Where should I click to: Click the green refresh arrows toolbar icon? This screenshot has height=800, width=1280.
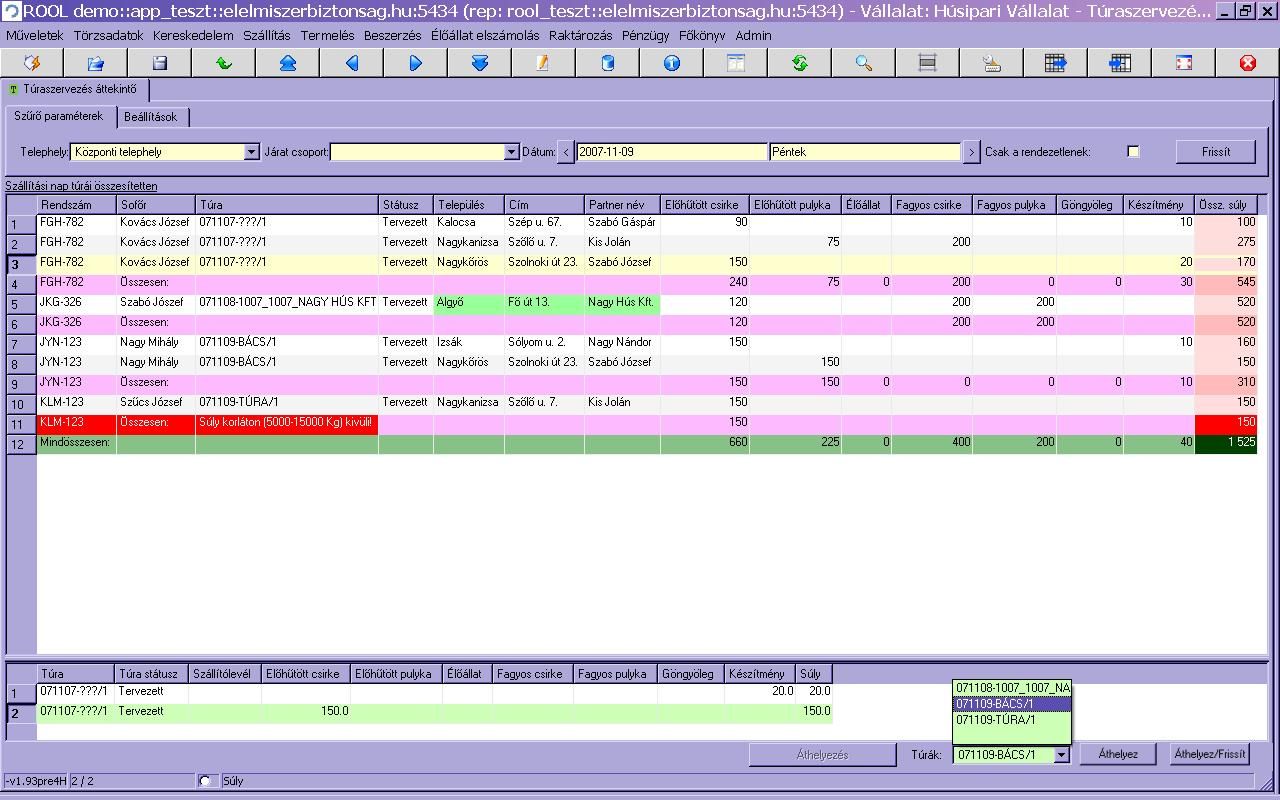(x=800, y=63)
